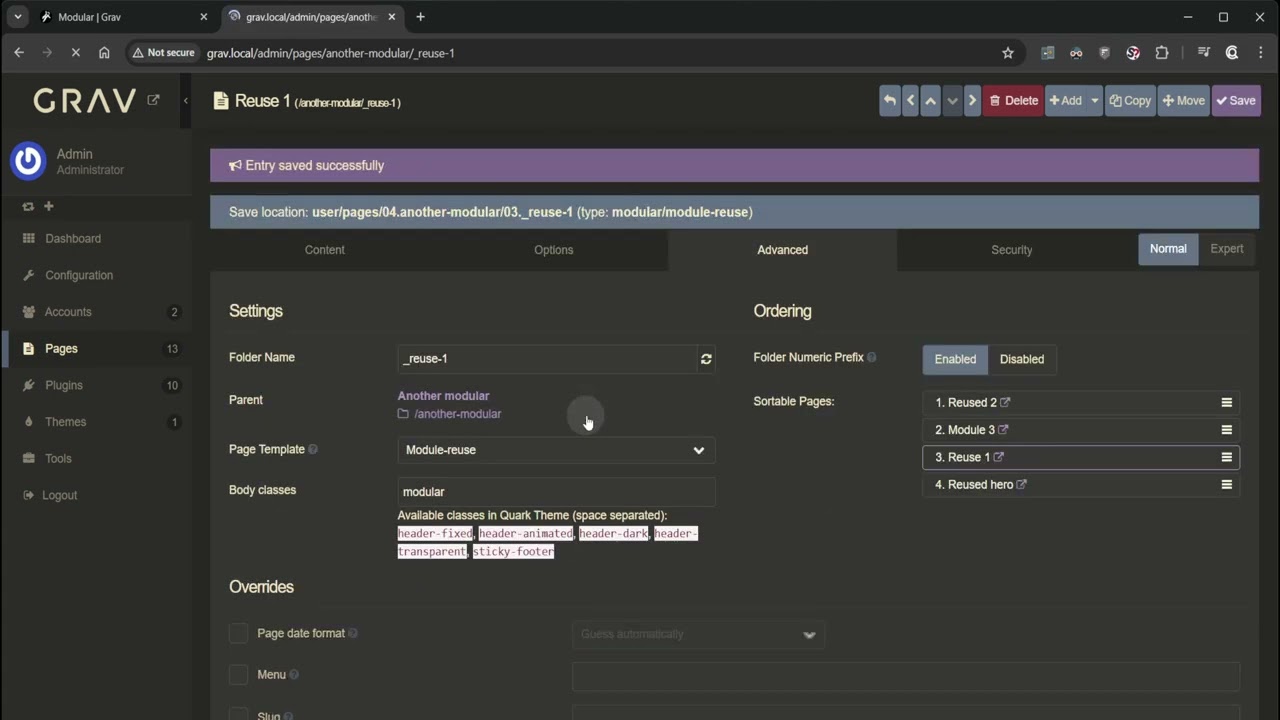Click the Folder Name input field

coord(547,358)
